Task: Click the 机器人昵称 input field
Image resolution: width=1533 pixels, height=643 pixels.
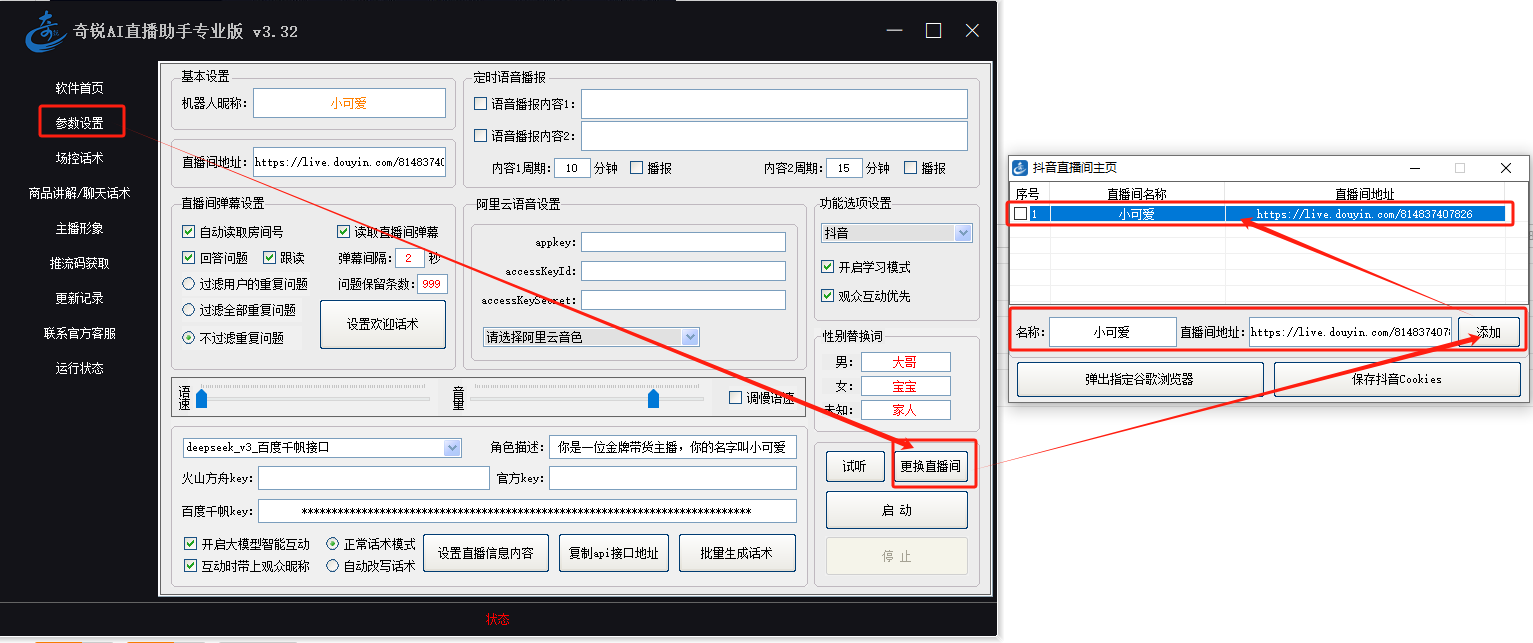Action: [349, 103]
